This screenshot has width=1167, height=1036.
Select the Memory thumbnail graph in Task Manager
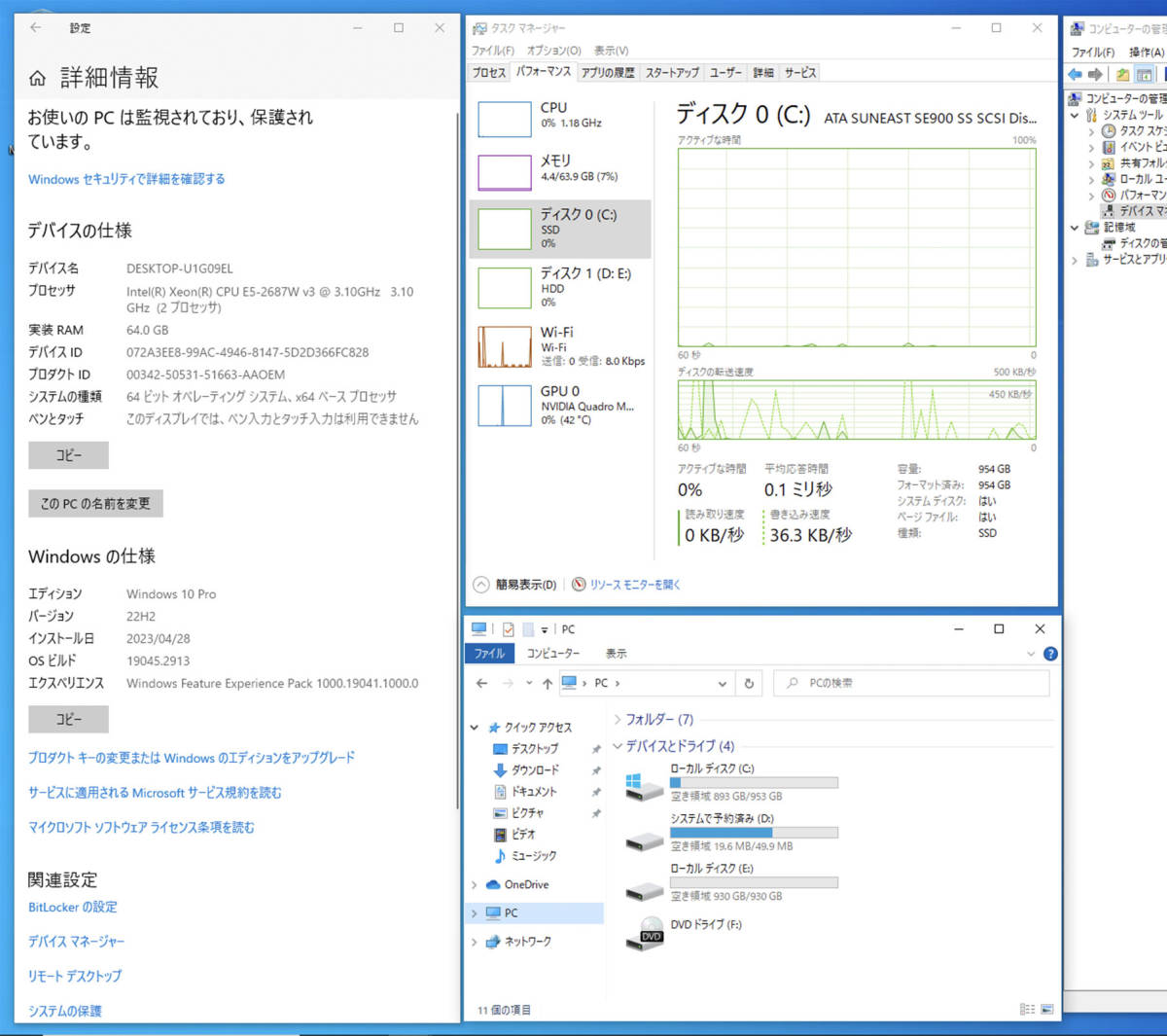tap(504, 172)
